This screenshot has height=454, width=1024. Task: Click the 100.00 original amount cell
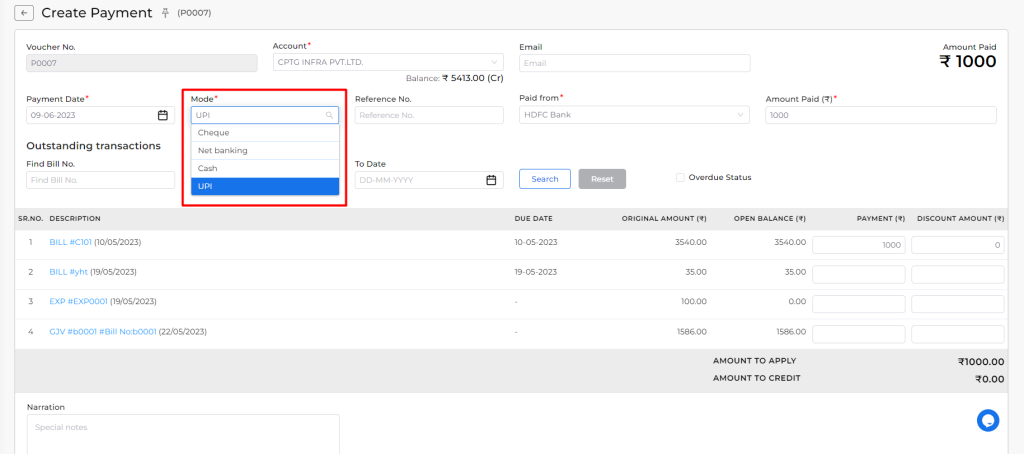694,302
